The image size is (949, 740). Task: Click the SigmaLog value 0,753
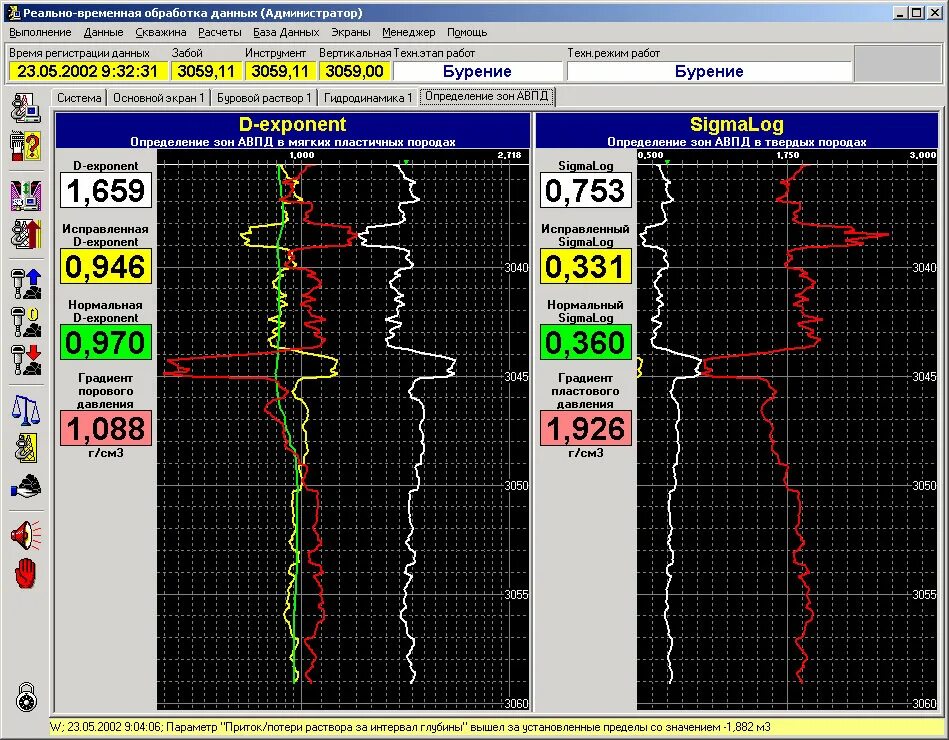pos(585,190)
